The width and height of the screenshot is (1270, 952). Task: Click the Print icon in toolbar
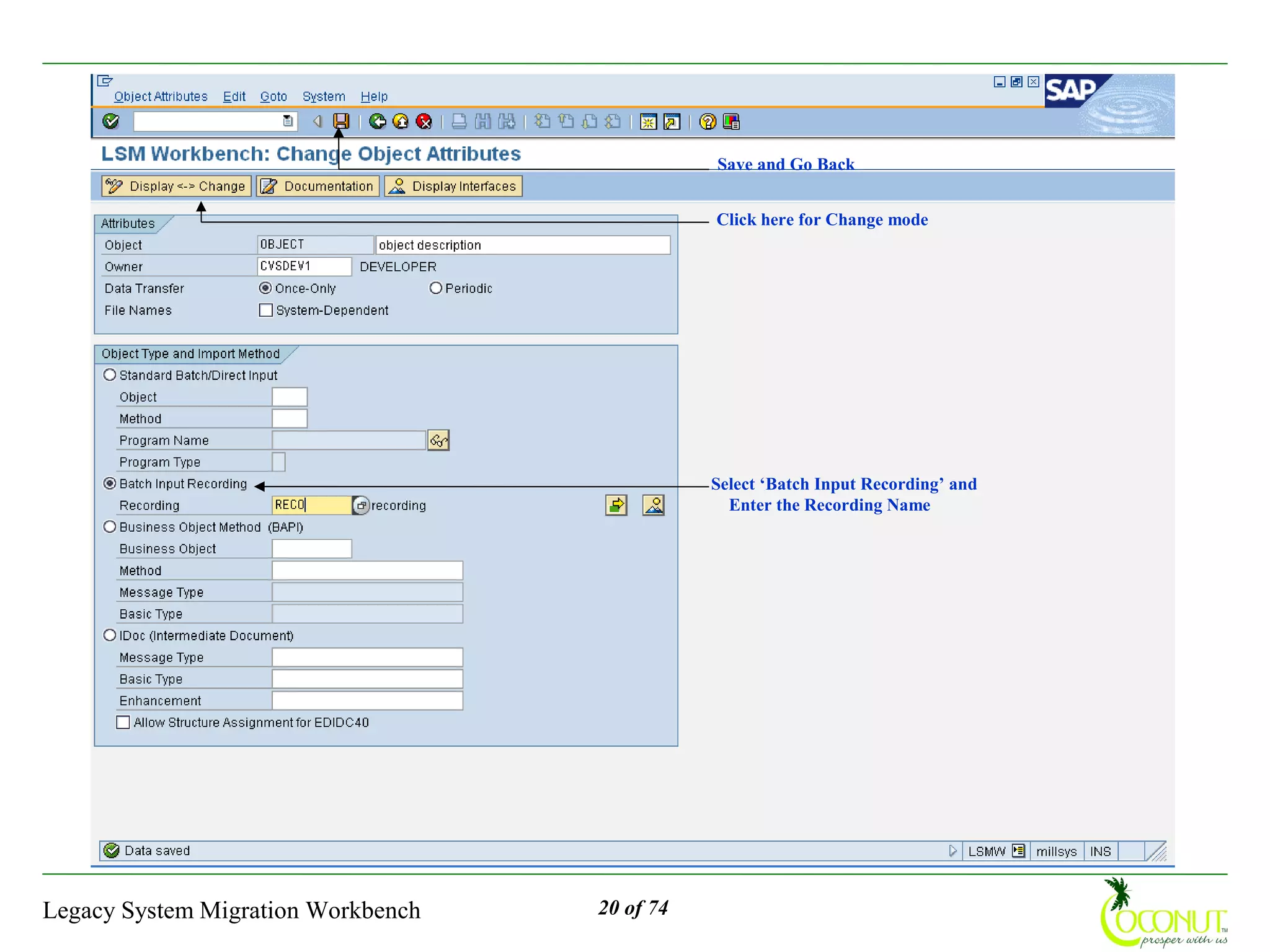point(459,121)
